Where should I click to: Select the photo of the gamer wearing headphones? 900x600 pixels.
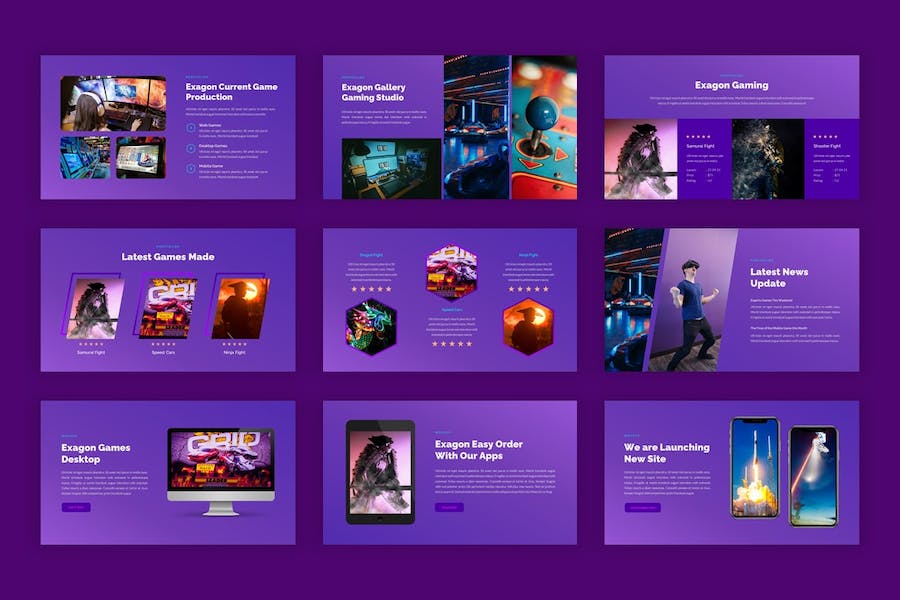click(114, 103)
